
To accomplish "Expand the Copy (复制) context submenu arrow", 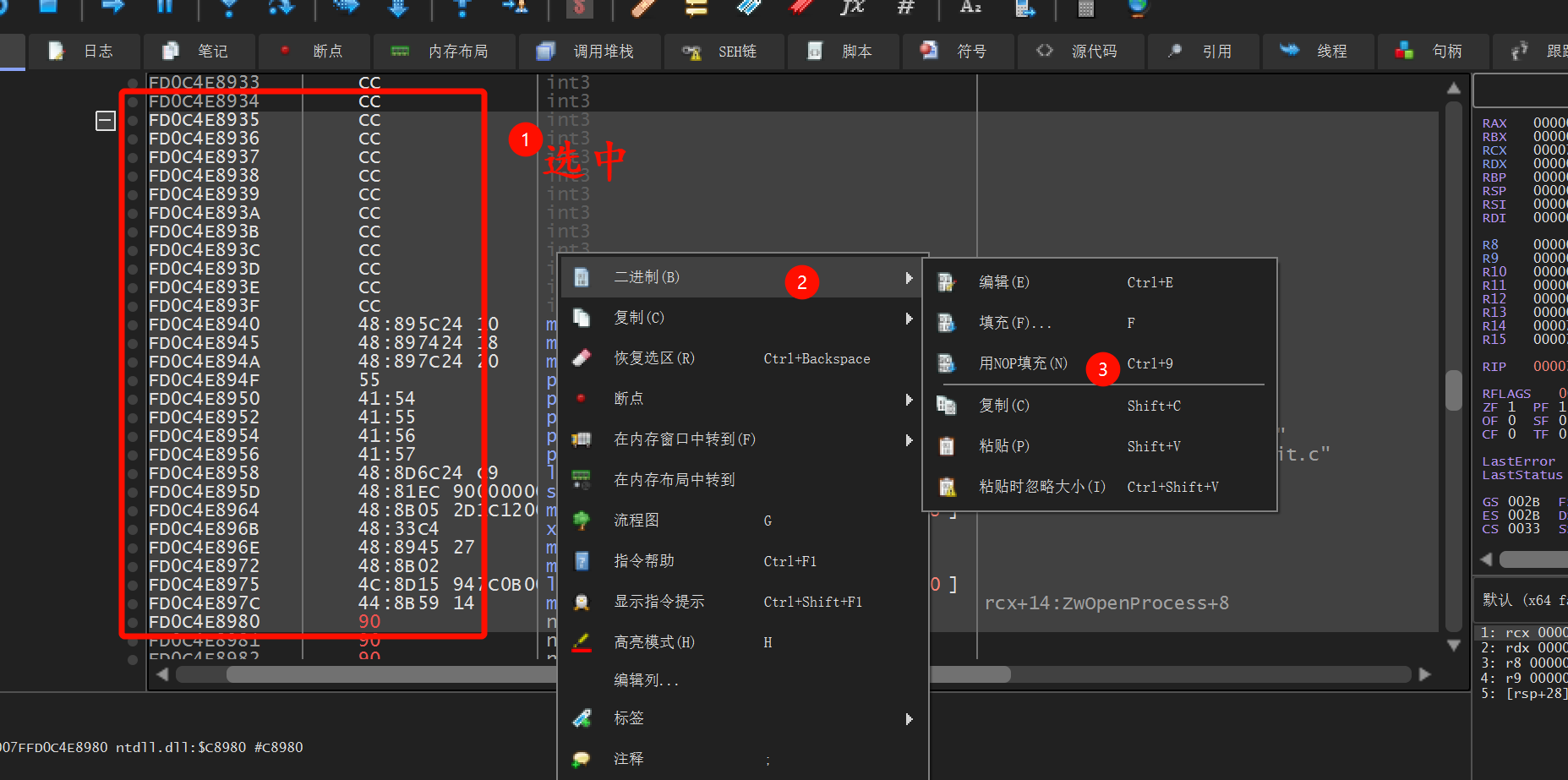I will click(x=910, y=319).
